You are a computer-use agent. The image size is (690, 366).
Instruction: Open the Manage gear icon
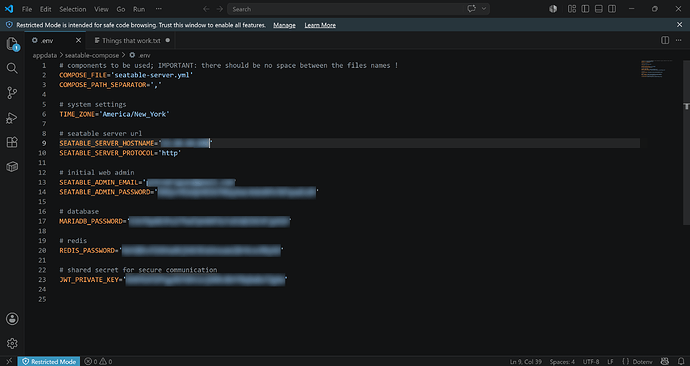[x=12, y=343]
